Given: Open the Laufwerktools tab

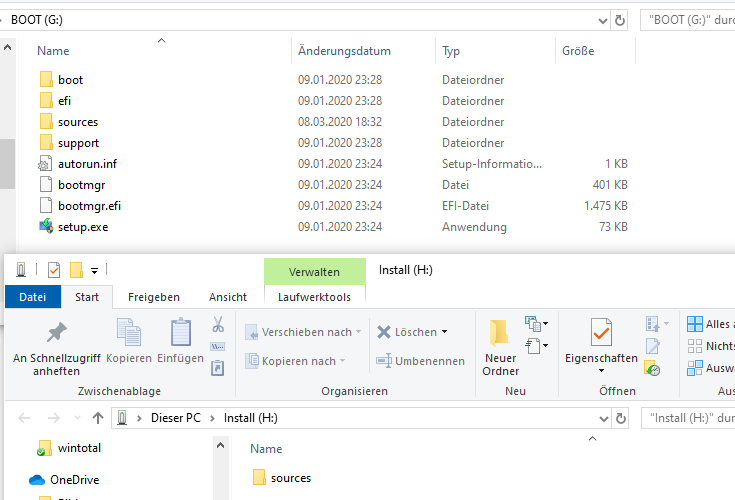Looking at the screenshot, I should pos(314,297).
